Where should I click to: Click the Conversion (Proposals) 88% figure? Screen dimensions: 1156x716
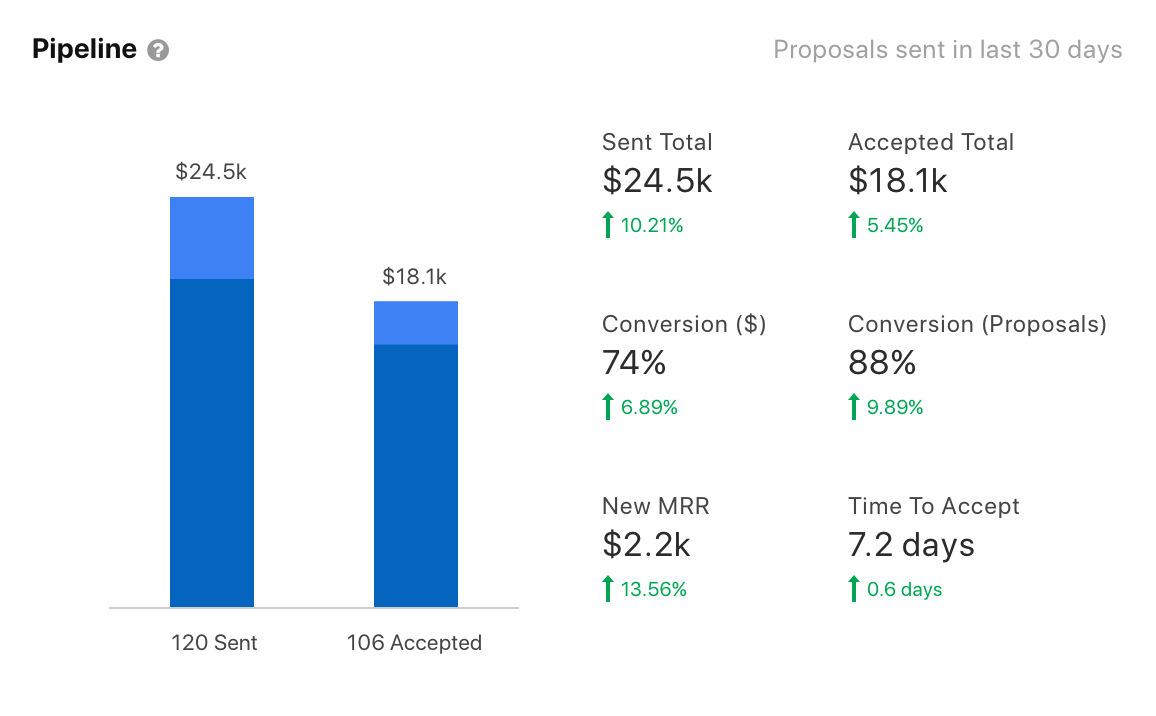click(x=882, y=363)
